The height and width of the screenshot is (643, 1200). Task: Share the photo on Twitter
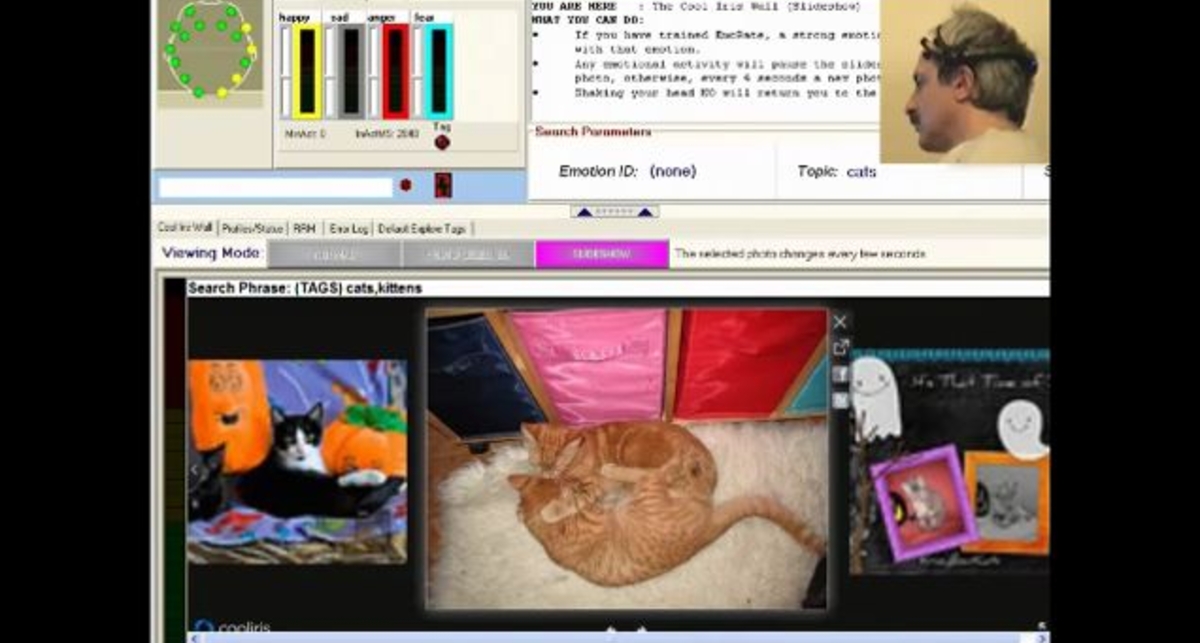840,400
